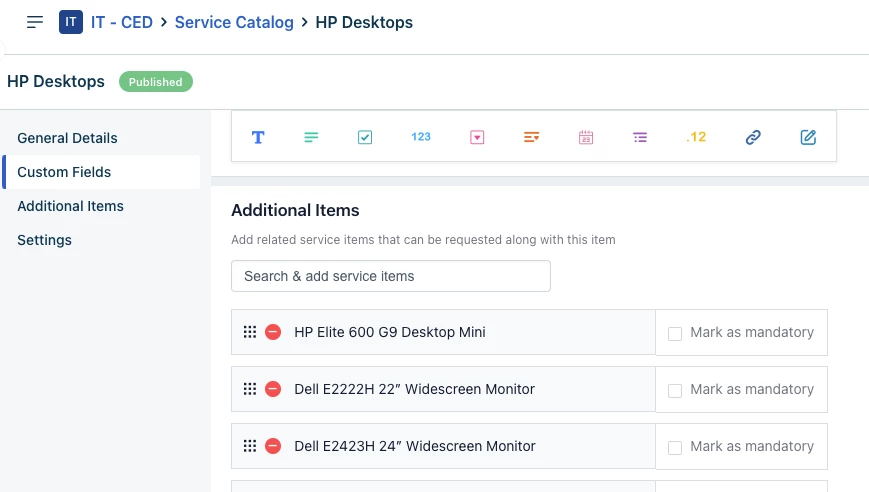Open the hamburger navigation menu
This screenshot has height=492, width=869.
click(x=34, y=22)
